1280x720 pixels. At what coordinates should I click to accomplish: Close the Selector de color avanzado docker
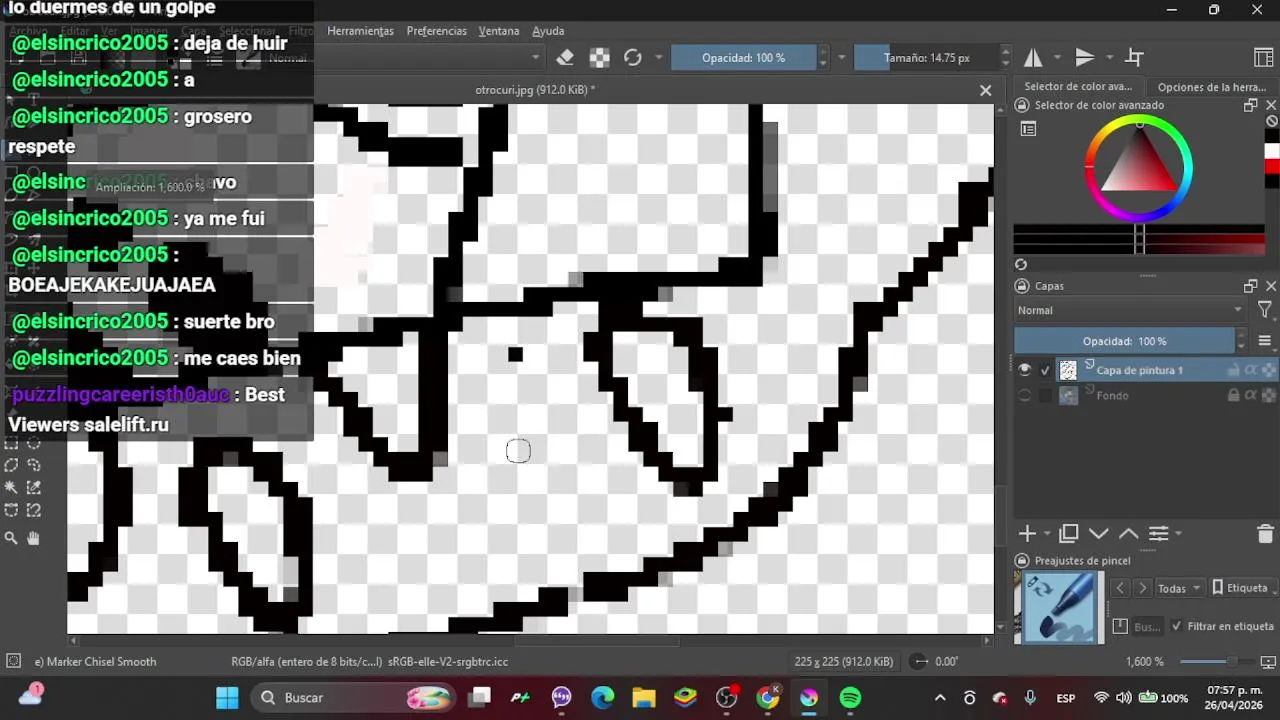click(1271, 105)
